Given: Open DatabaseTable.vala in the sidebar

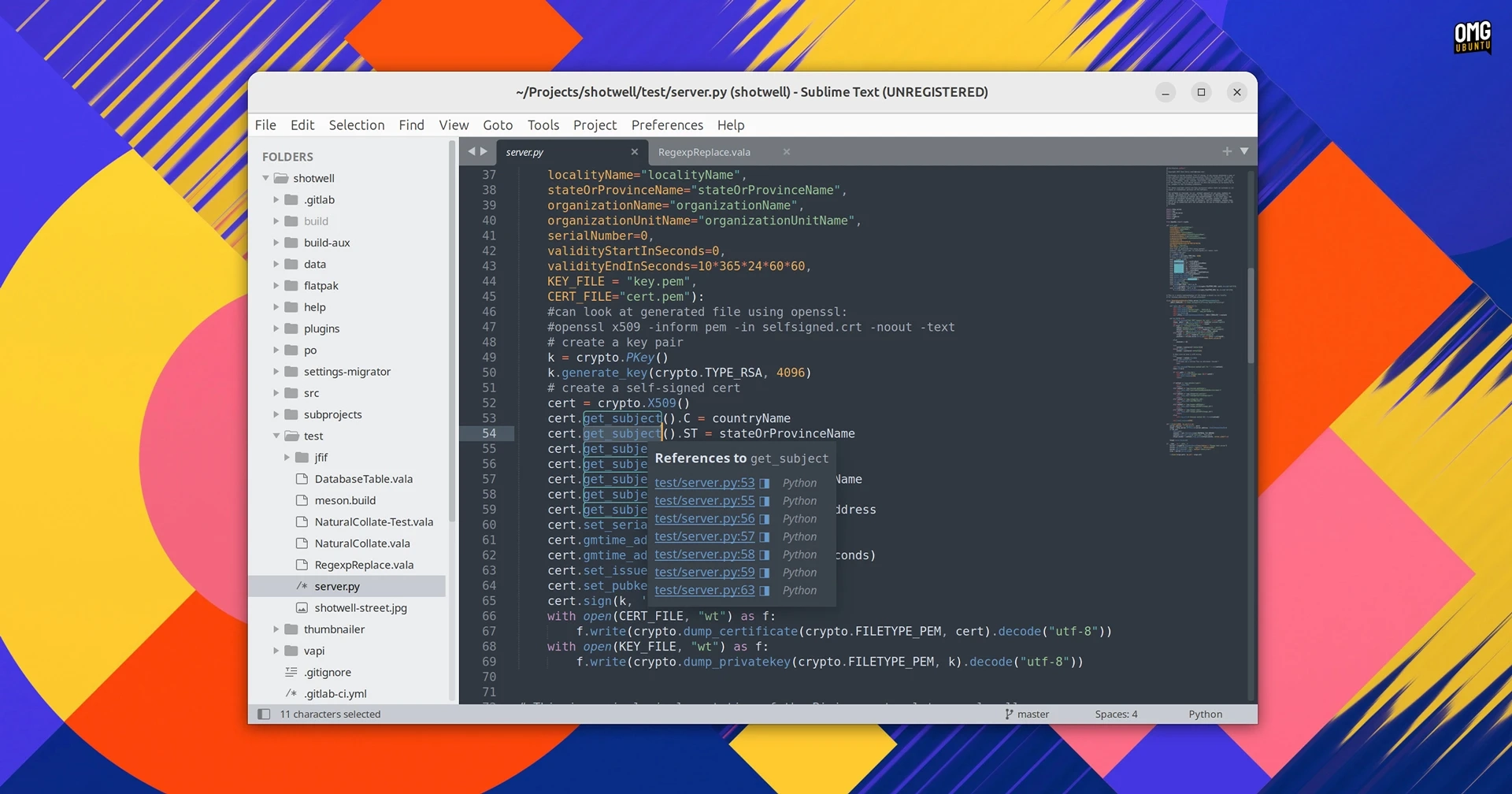Looking at the screenshot, I should tap(363, 479).
